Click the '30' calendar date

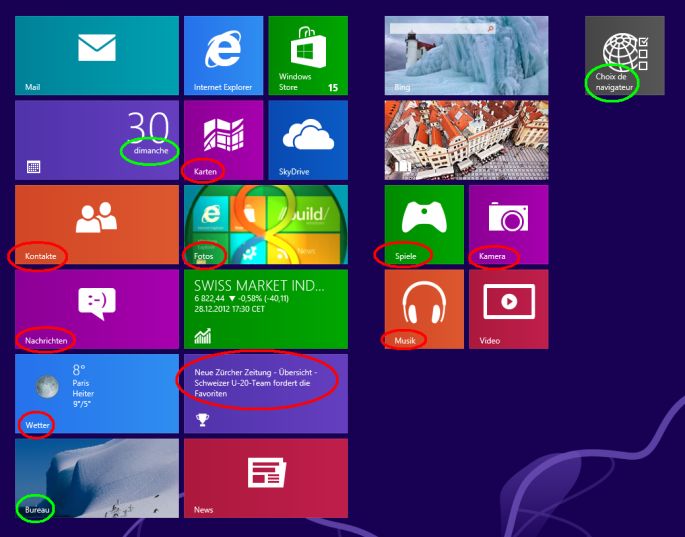148,127
